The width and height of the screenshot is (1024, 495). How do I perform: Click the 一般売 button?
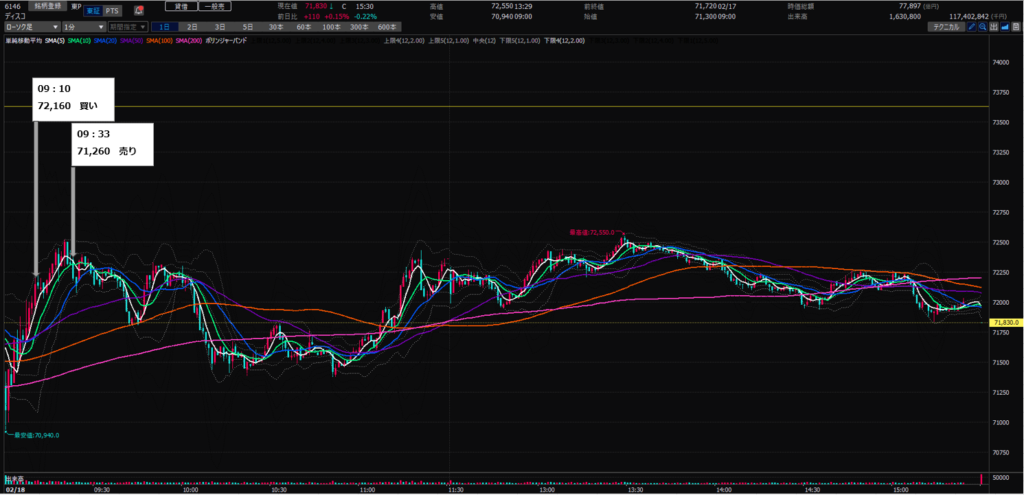coord(215,7)
